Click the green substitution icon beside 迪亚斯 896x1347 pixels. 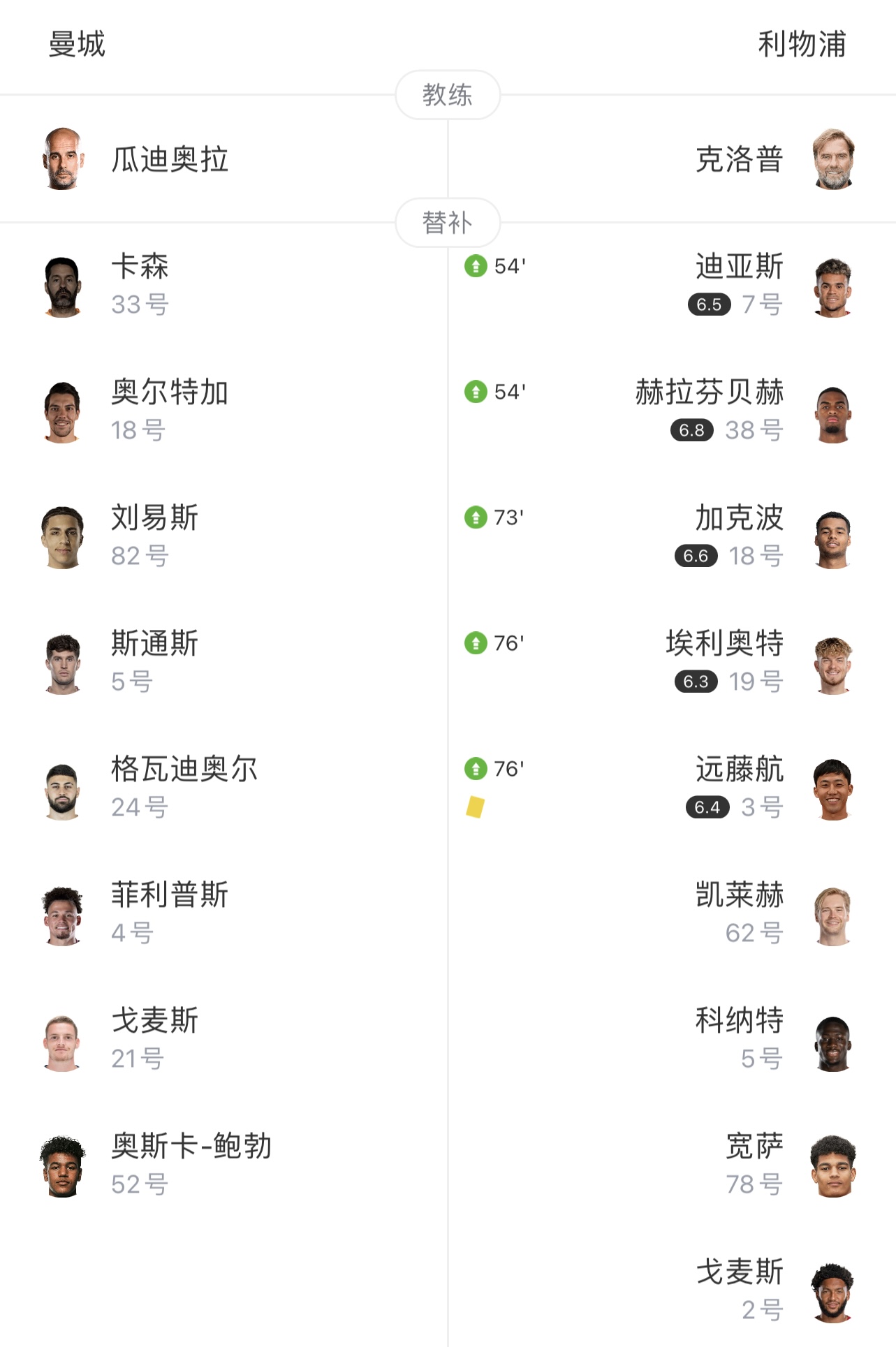(476, 266)
